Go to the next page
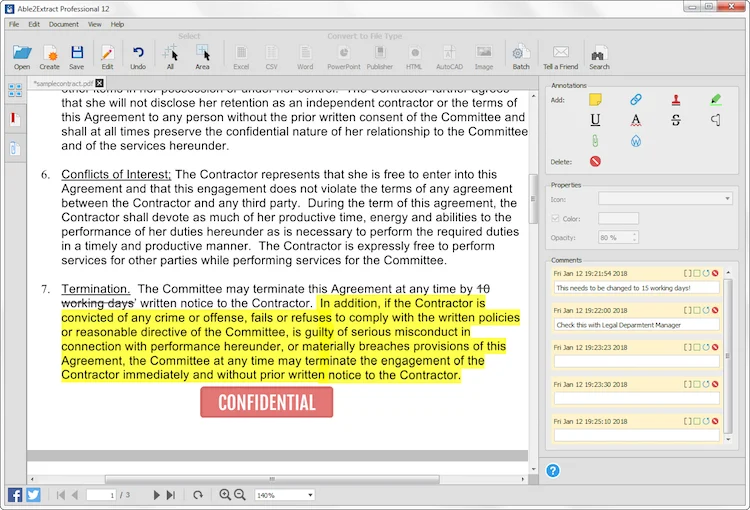This screenshot has width=750, height=510. click(x=156, y=495)
